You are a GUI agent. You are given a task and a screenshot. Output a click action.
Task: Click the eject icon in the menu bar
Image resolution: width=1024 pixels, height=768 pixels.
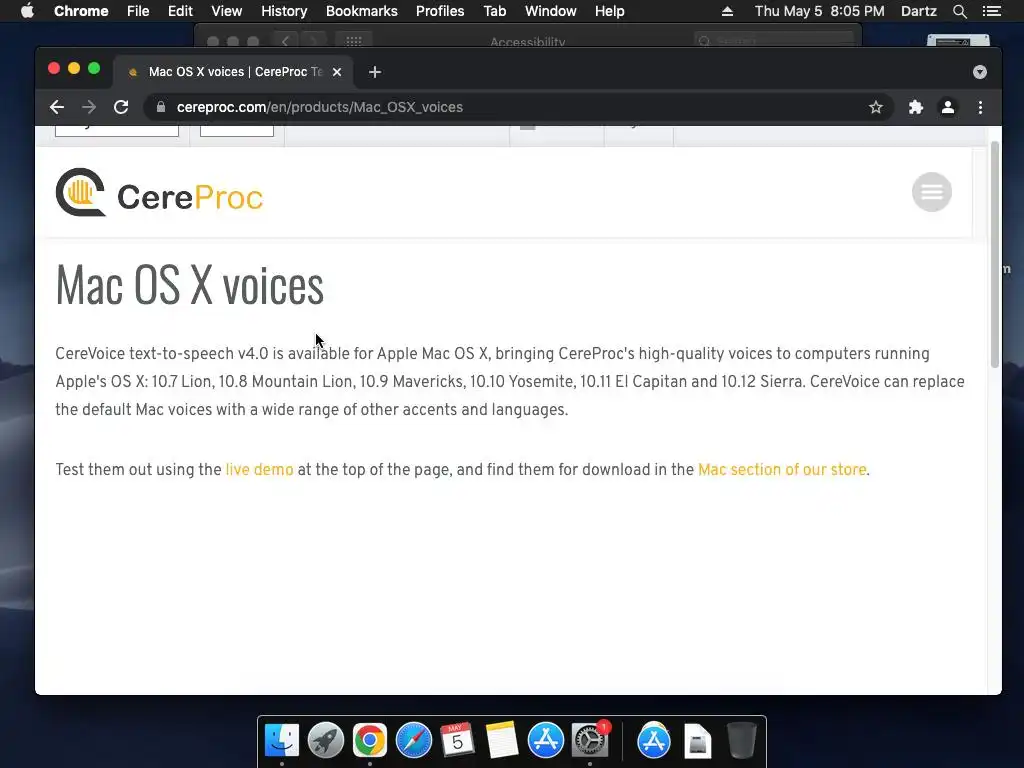point(728,11)
